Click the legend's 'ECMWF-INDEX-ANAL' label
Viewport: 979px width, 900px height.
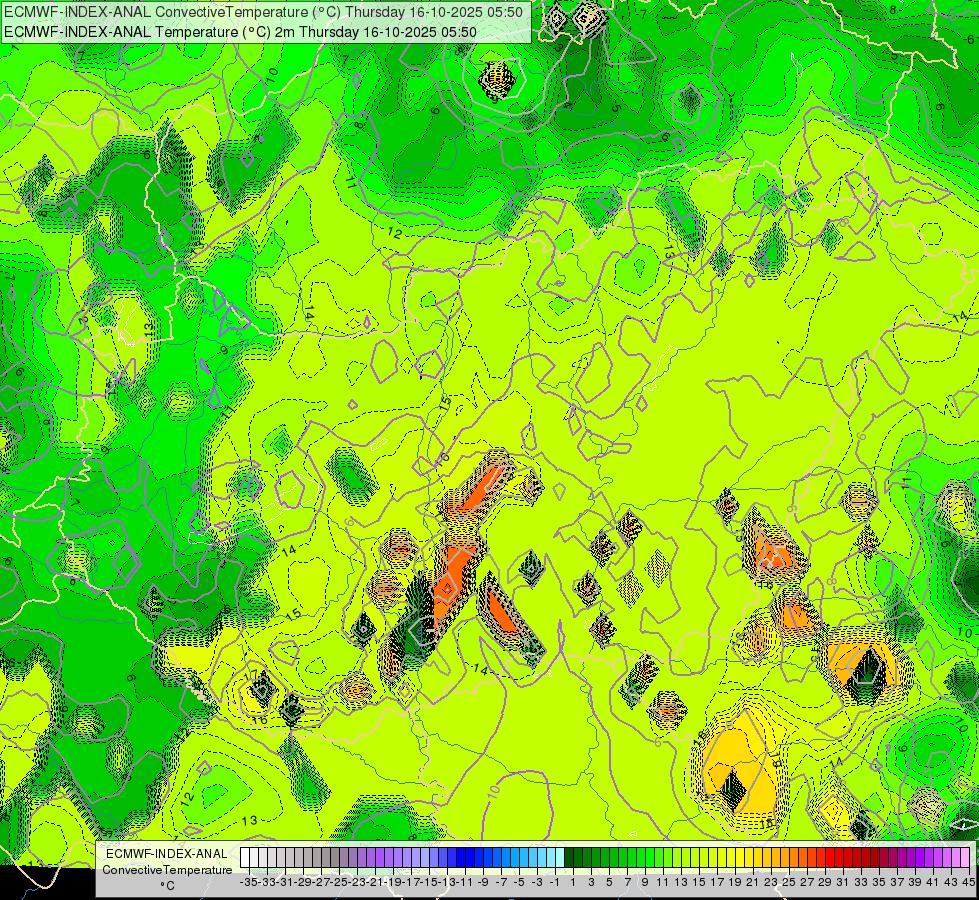coord(167,854)
